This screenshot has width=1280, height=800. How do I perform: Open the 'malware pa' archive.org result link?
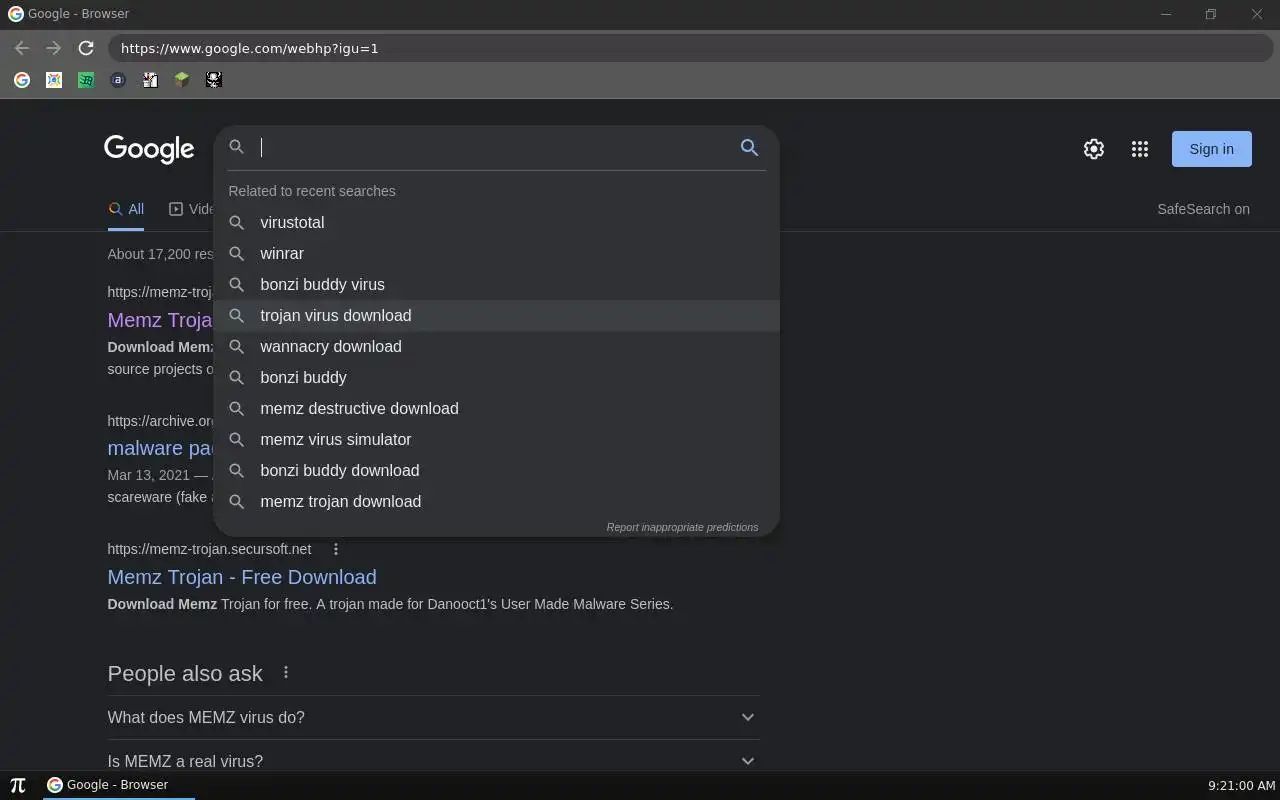(x=160, y=448)
